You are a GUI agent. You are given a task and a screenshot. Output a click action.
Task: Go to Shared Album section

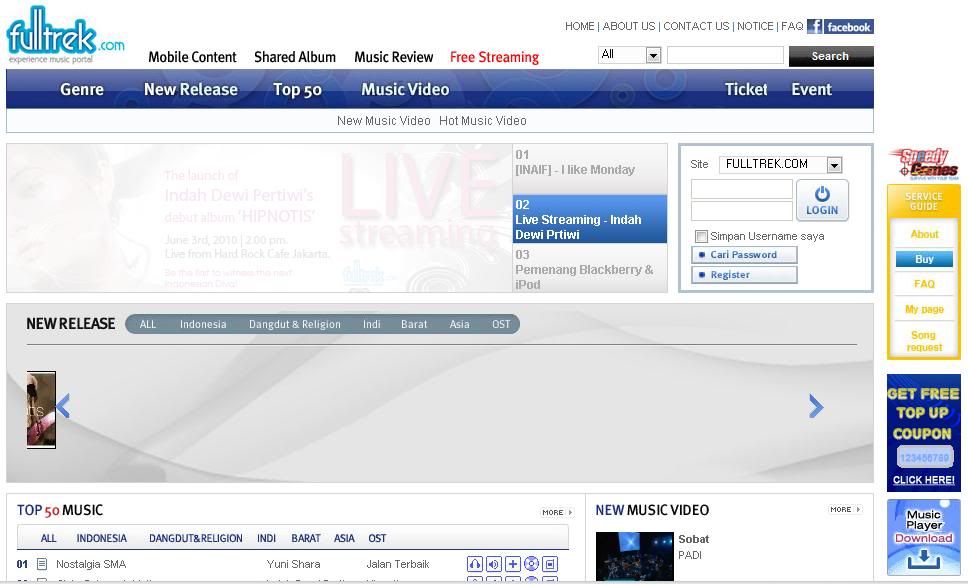[x=295, y=57]
